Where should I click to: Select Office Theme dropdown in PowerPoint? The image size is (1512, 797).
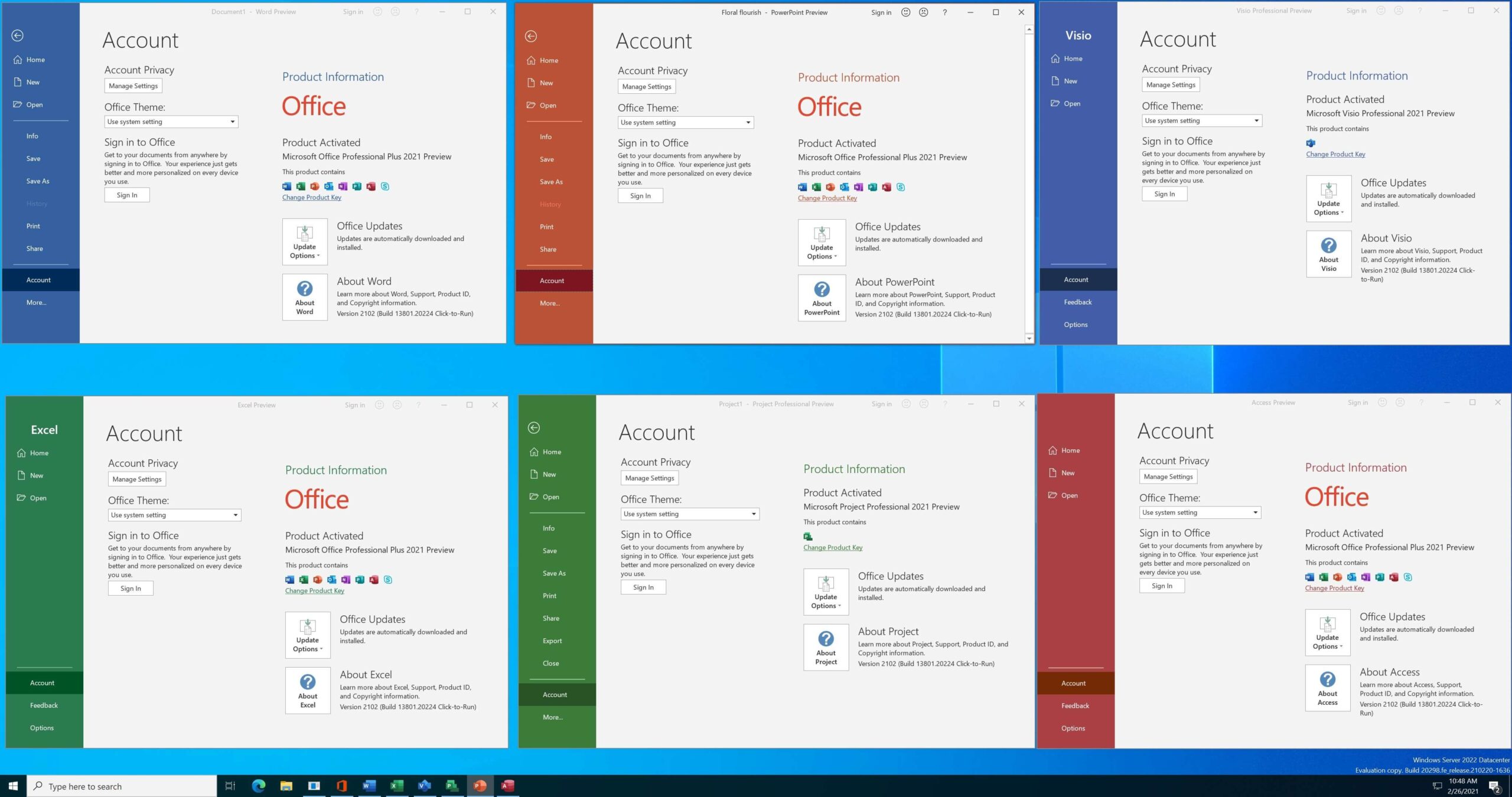click(x=685, y=121)
